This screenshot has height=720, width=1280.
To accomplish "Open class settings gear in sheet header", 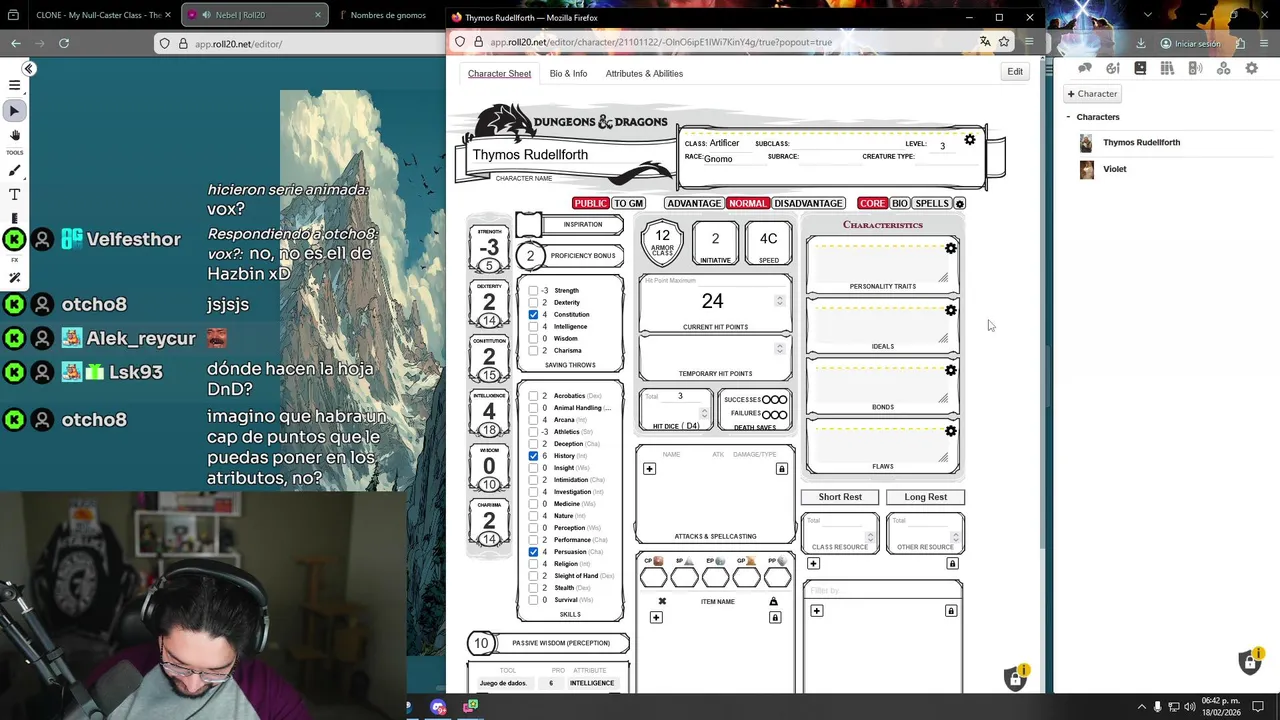I will pyautogui.click(x=969, y=140).
